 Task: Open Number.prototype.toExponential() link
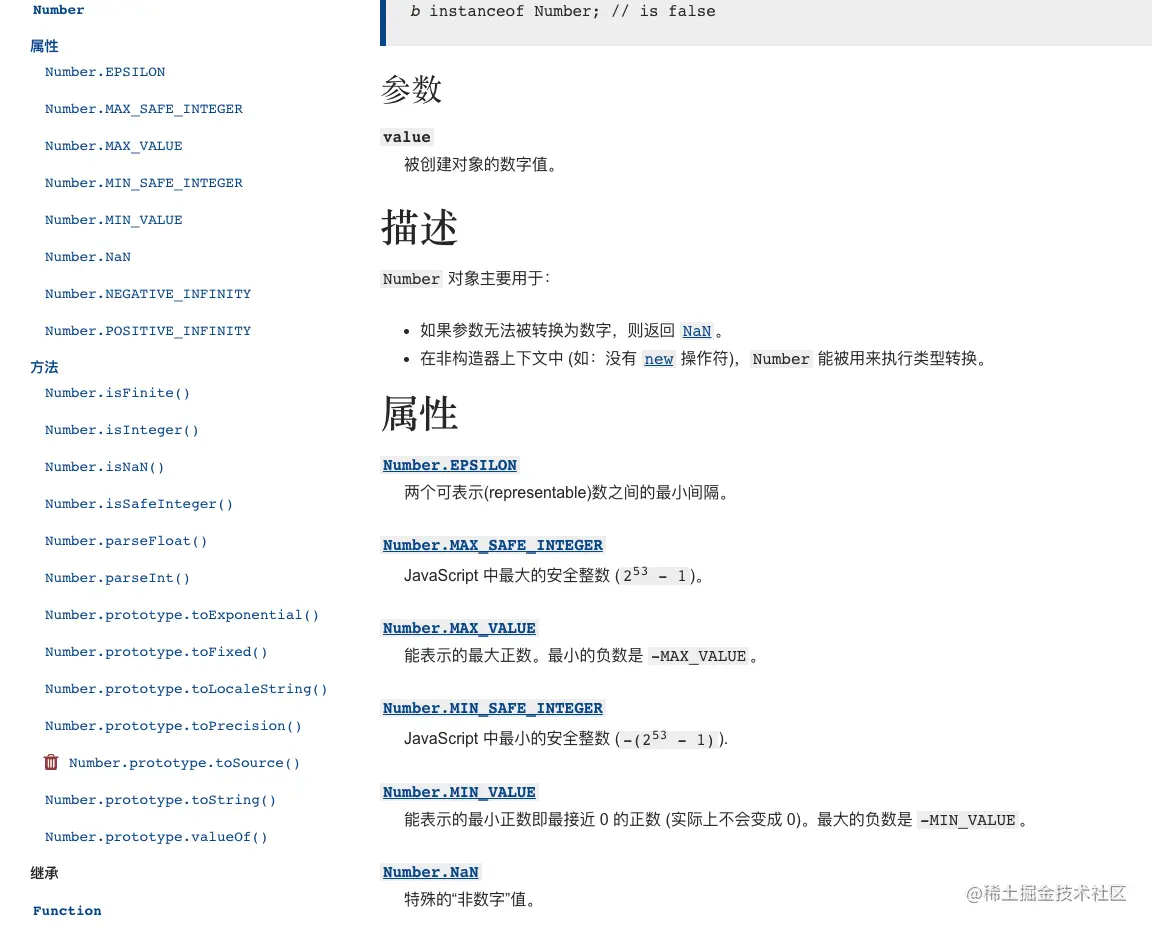[x=182, y=615]
